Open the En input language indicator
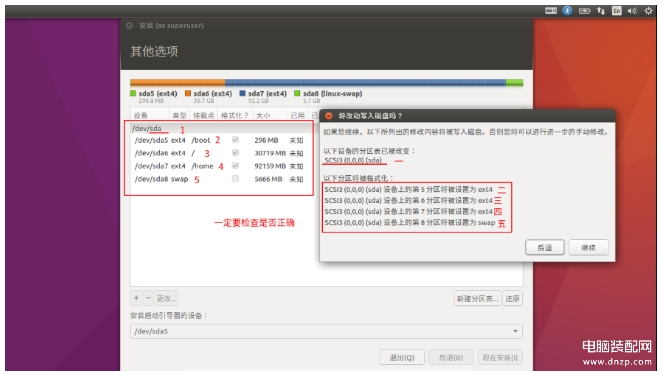This screenshot has height=375, width=662. (616, 11)
